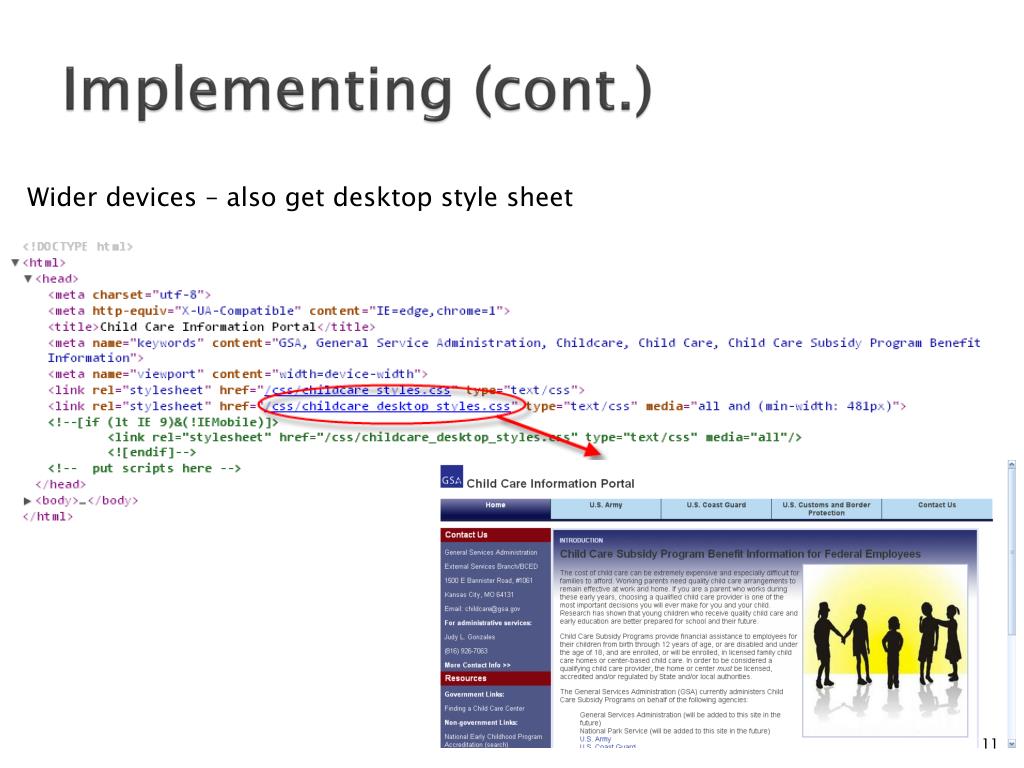Expand the body element triangle
Viewport: 1024px width, 768px height.
click(x=27, y=501)
